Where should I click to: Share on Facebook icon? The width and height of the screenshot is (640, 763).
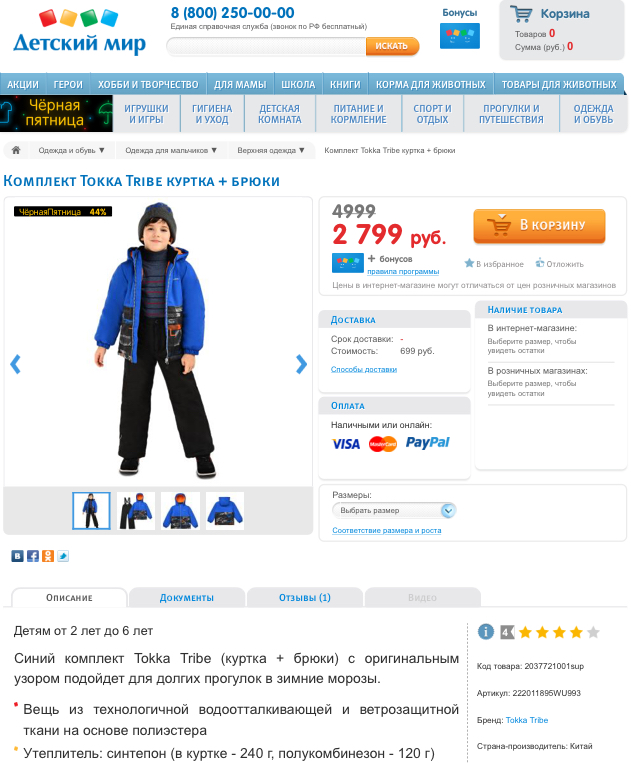[x=33, y=556]
